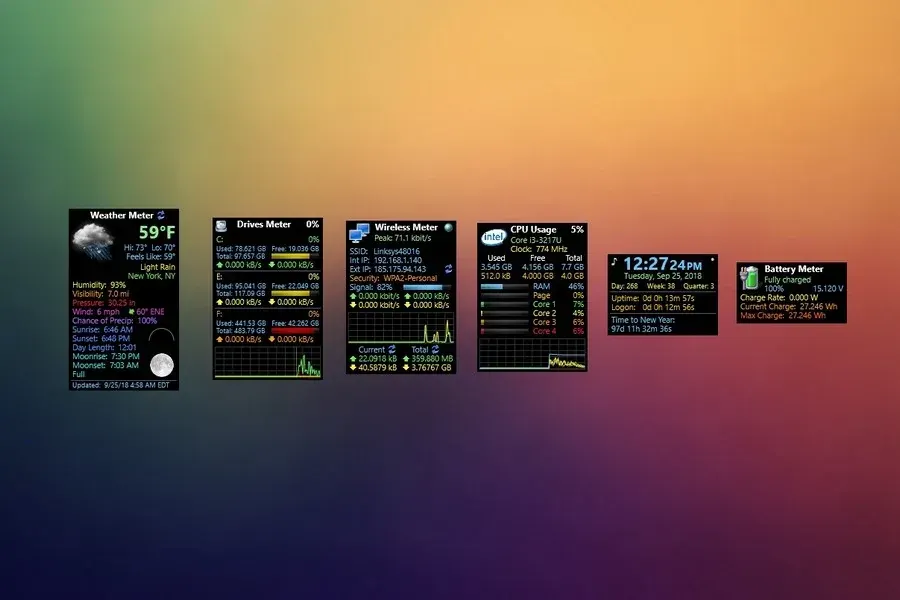Click the Light Rain condition text
Image resolution: width=900 pixels, height=600 pixels.
click(158, 267)
